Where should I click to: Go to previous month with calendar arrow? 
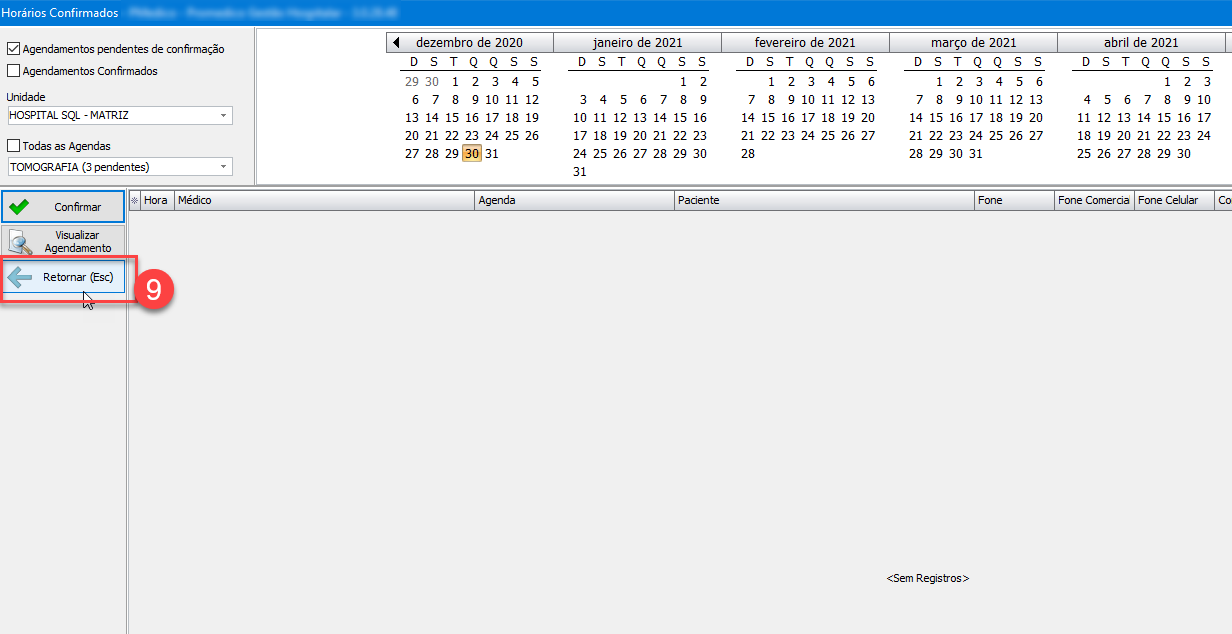click(396, 43)
